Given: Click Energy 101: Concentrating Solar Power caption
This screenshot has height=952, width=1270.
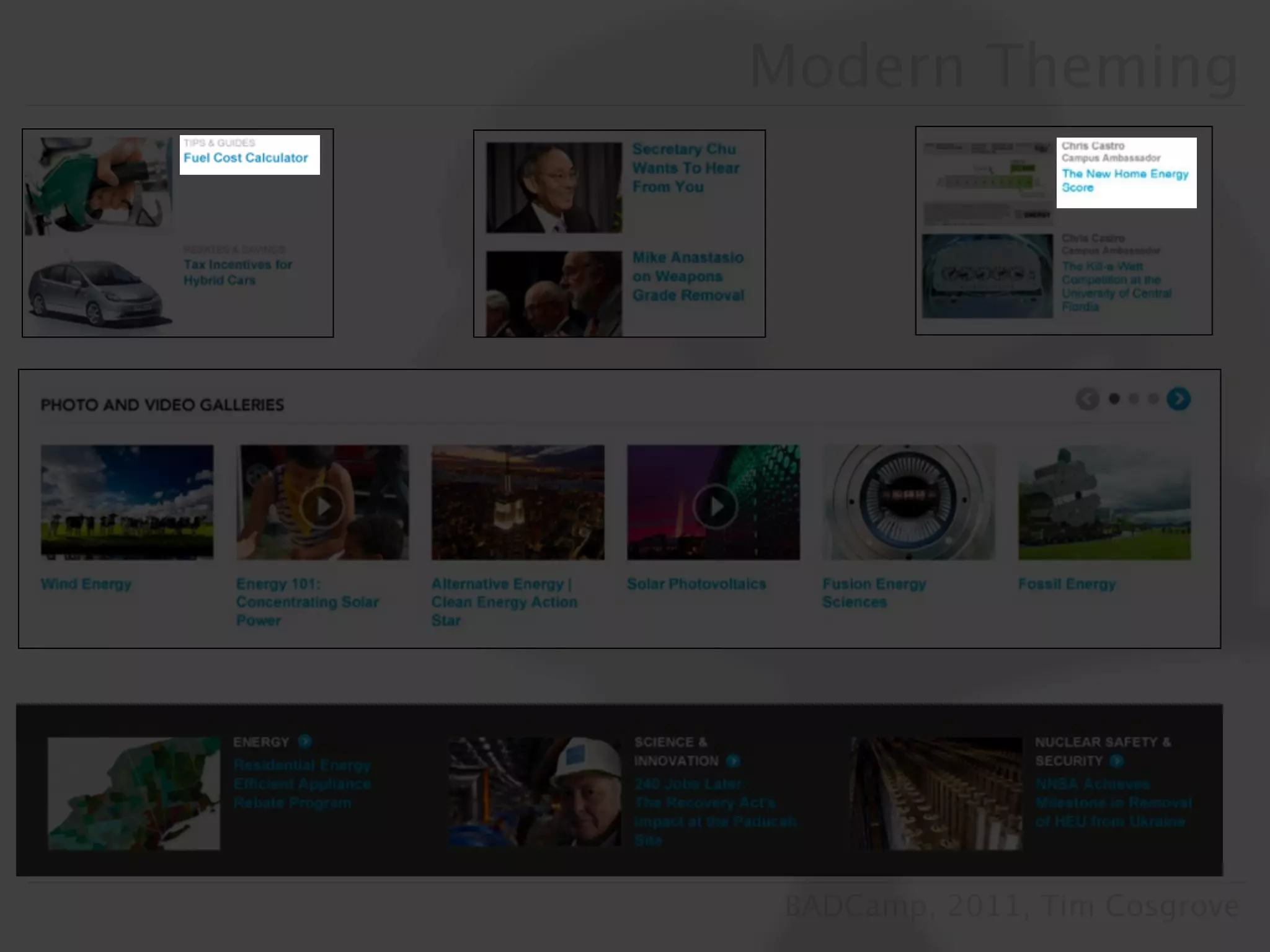Looking at the screenshot, I should pos(307,602).
